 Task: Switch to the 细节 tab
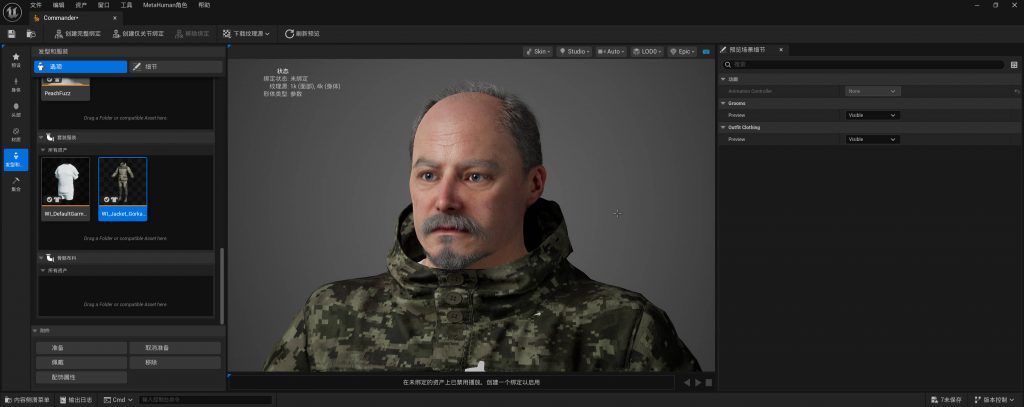pos(175,66)
